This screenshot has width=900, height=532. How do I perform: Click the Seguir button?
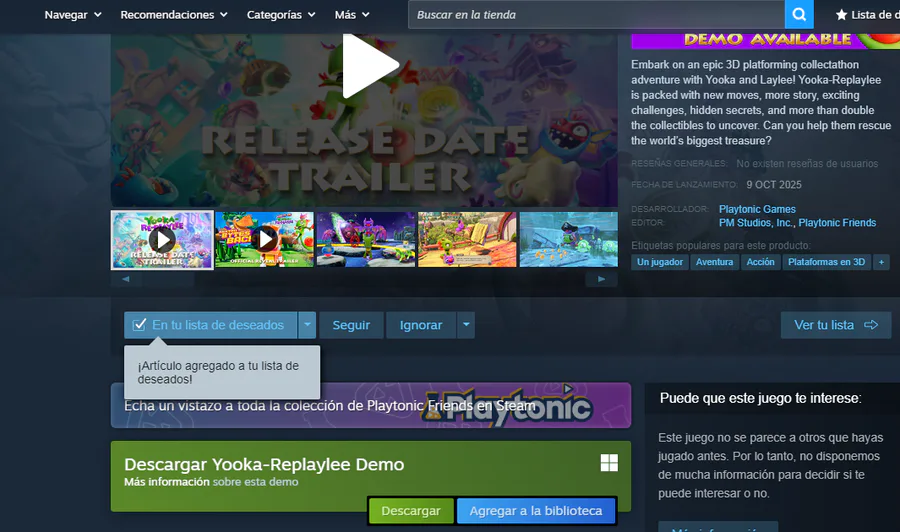pos(351,325)
